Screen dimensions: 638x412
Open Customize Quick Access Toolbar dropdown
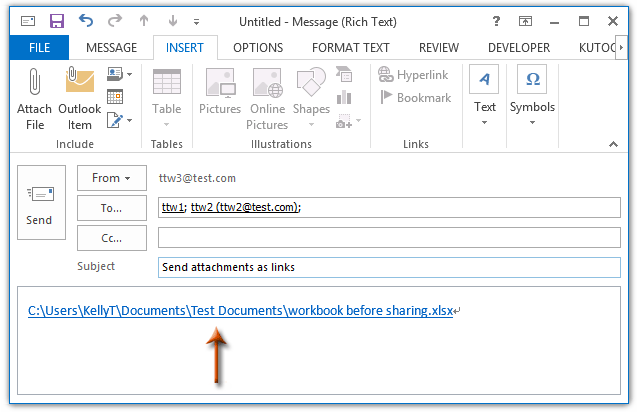(197, 22)
